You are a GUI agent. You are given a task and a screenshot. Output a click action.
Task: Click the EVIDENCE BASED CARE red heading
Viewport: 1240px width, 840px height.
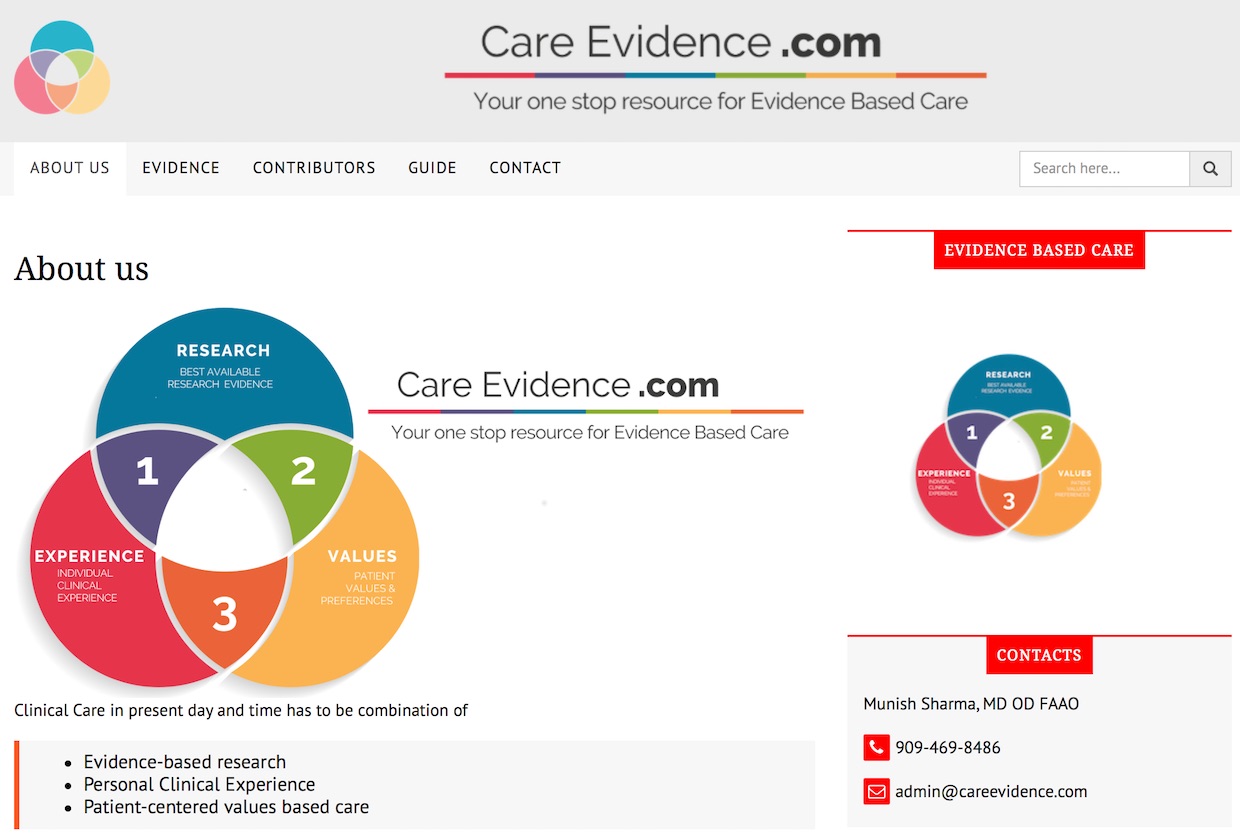[1039, 250]
